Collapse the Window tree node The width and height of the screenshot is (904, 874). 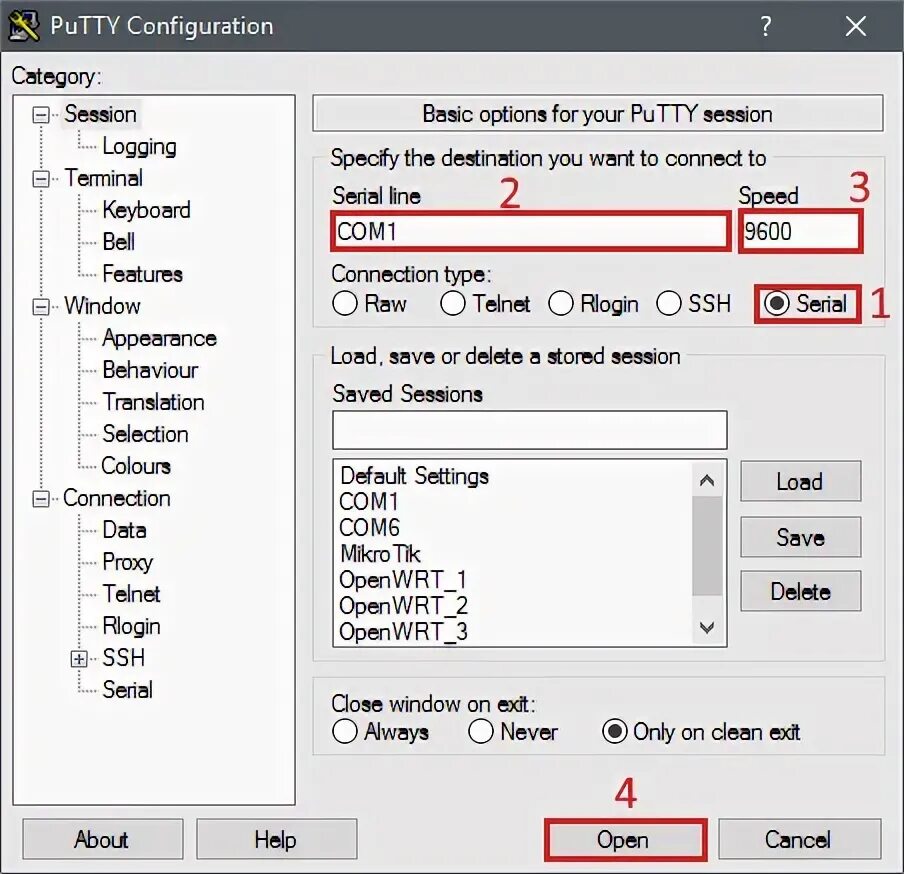pyautogui.click(x=40, y=307)
